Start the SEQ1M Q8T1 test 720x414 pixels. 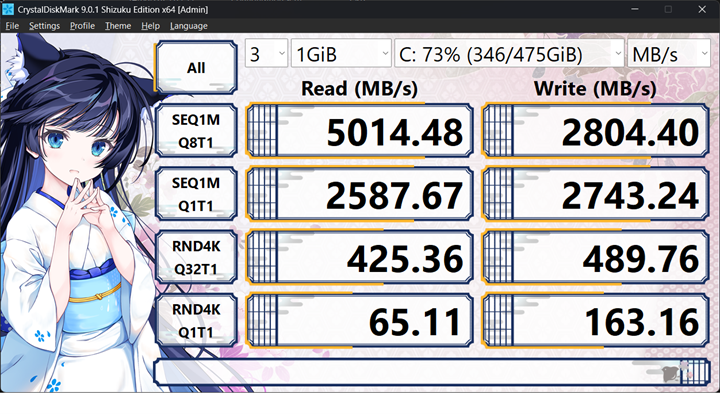click(x=196, y=132)
